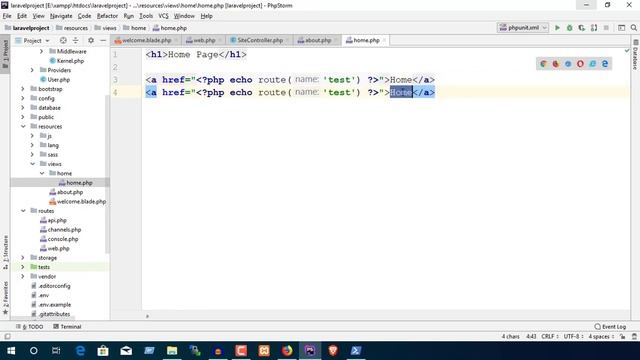Open Brave browser from the taskbar
The height and width of the screenshot is (360, 640).
click(333, 351)
